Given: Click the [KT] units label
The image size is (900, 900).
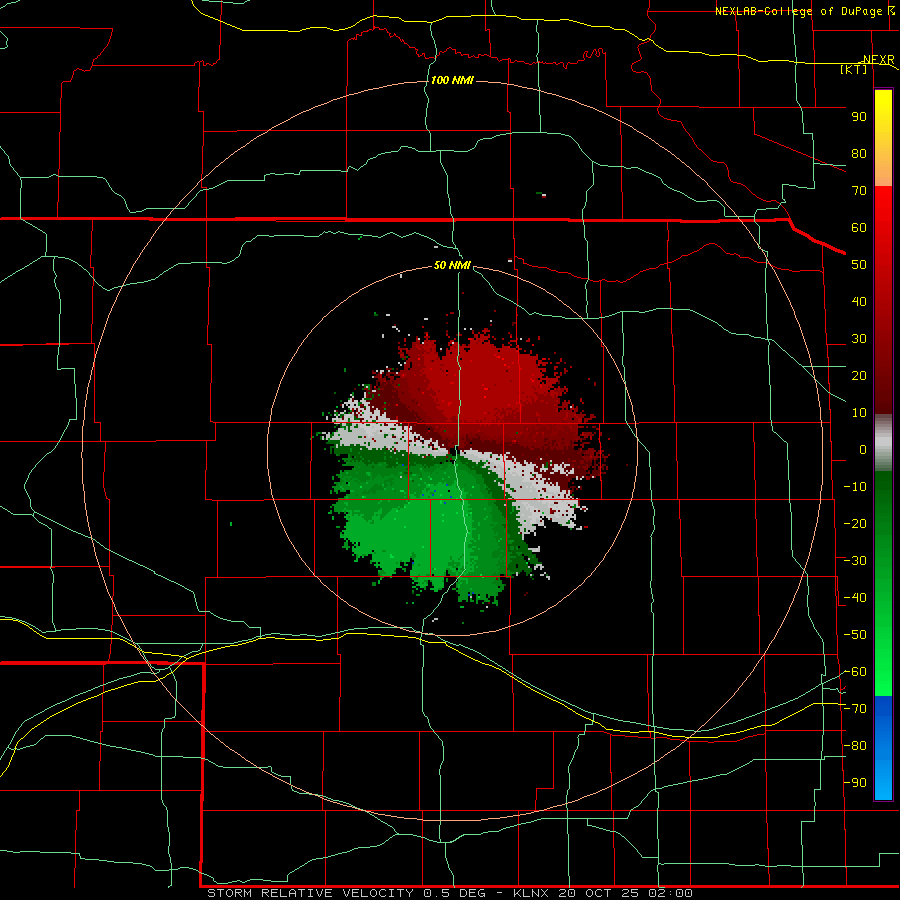Looking at the screenshot, I should pyautogui.click(x=854, y=69).
